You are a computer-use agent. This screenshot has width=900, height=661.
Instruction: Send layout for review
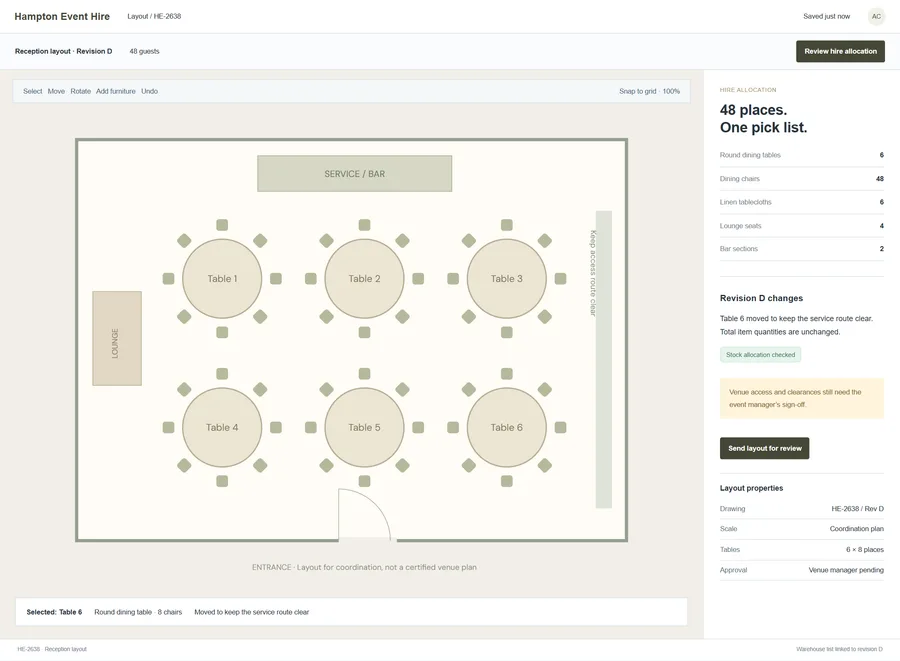pyautogui.click(x=765, y=448)
